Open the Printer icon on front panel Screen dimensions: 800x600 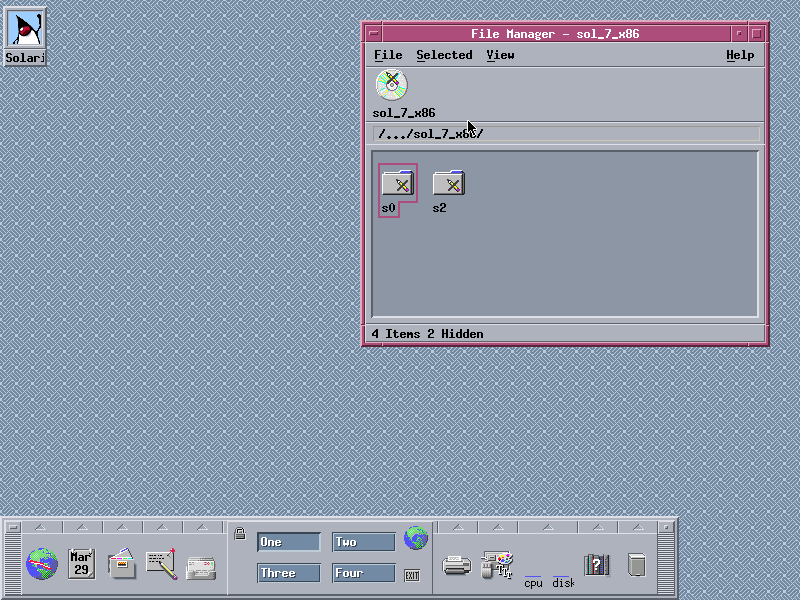click(457, 566)
